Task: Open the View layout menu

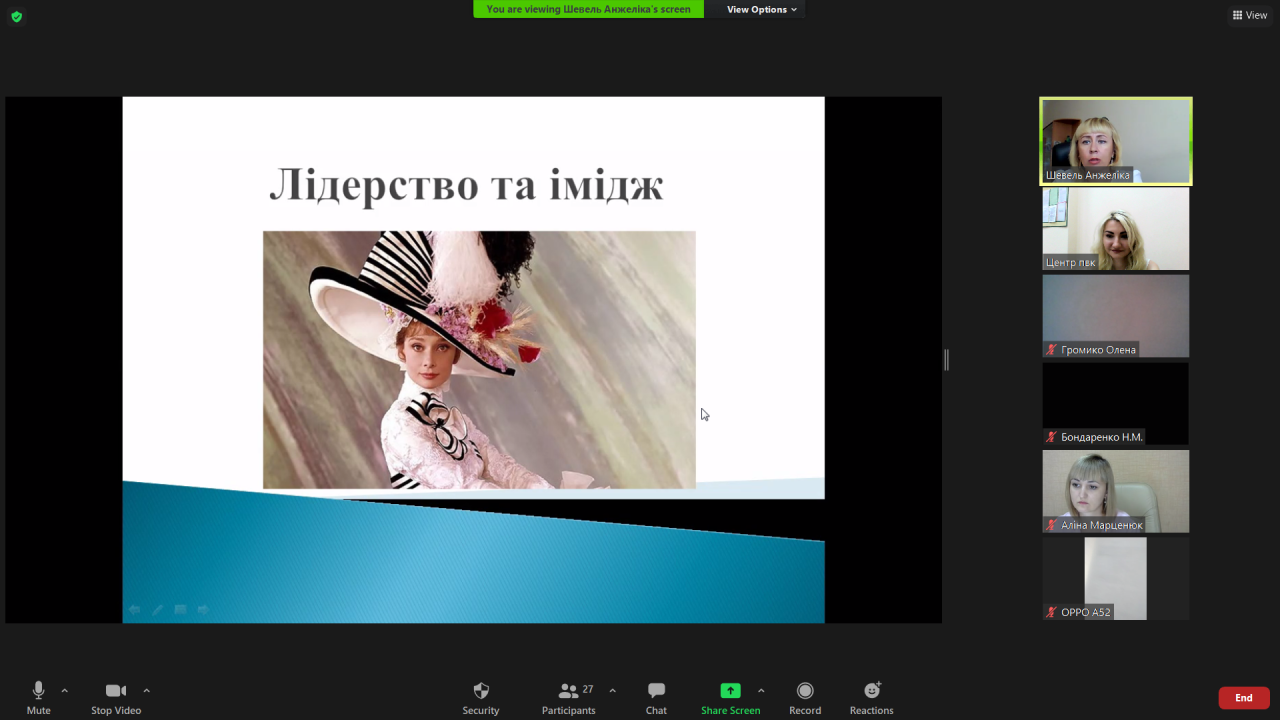Action: (1250, 15)
